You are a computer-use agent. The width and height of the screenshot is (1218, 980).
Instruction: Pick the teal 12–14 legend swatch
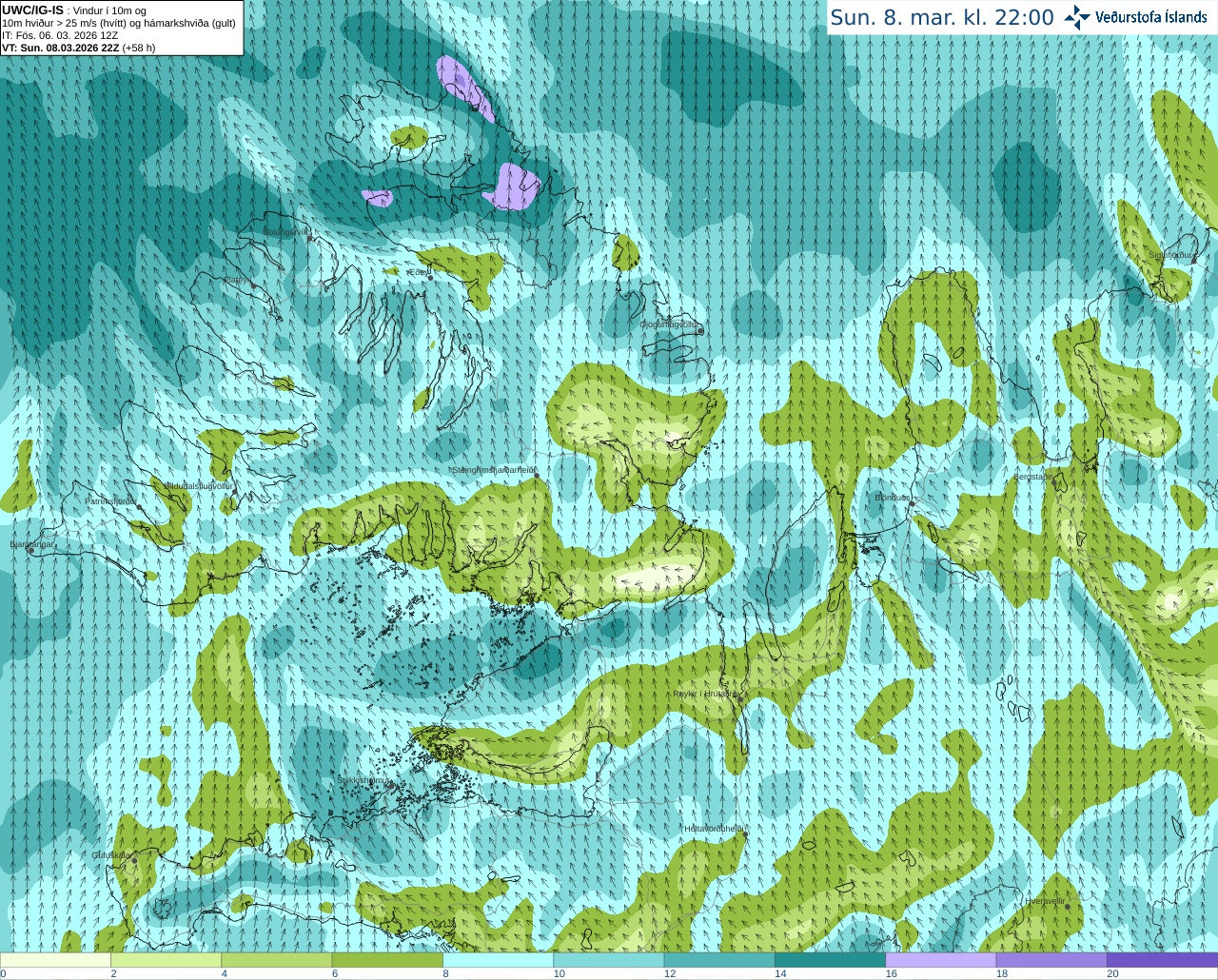pos(719,960)
